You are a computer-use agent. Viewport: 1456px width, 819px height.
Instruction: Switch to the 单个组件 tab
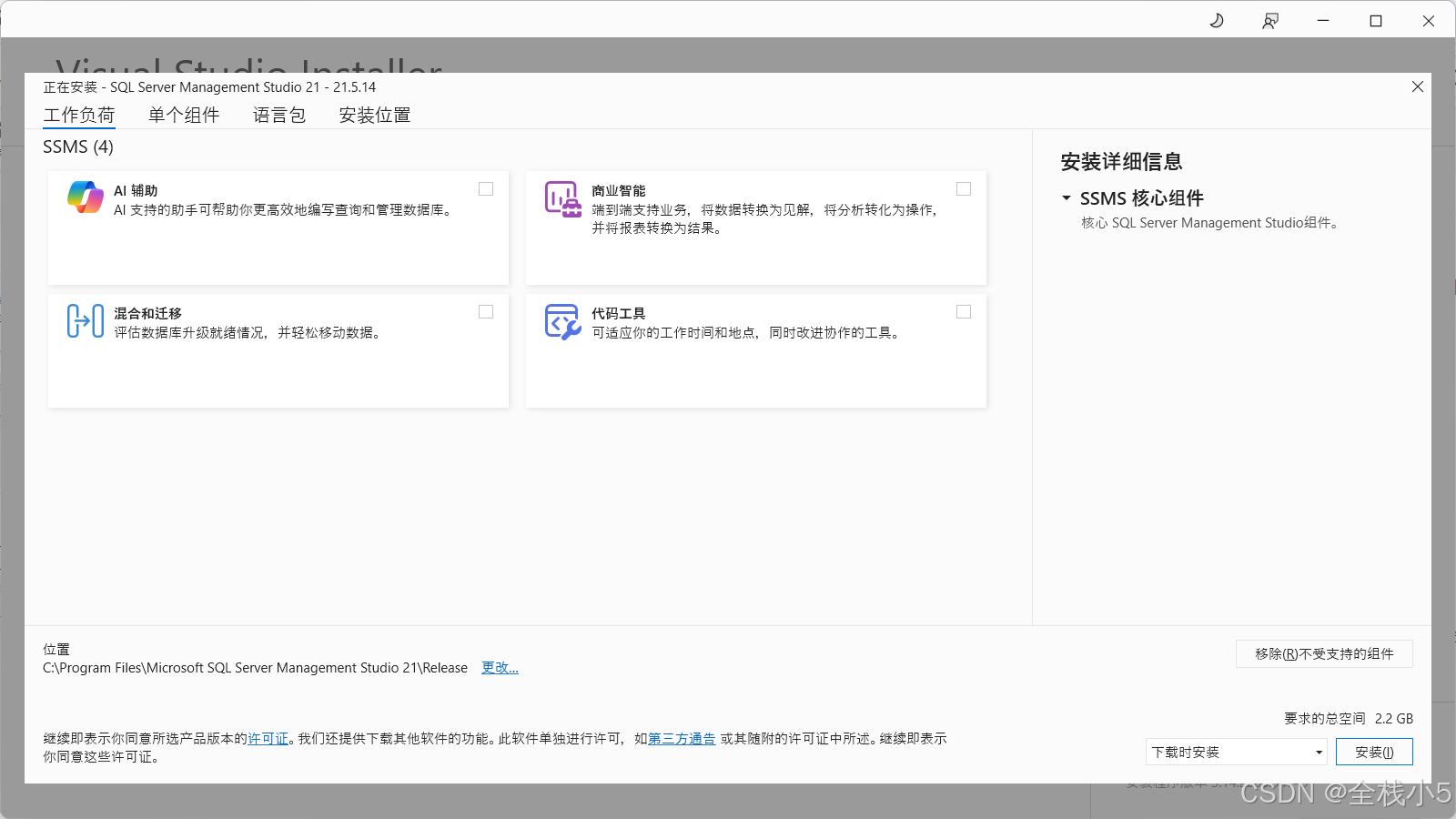[184, 116]
